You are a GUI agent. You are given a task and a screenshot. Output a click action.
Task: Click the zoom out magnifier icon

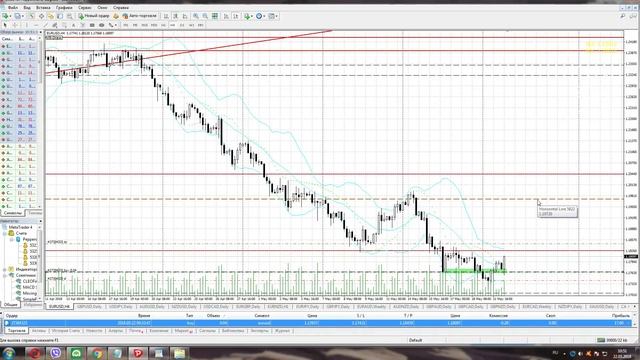click(x=205, y=16)
